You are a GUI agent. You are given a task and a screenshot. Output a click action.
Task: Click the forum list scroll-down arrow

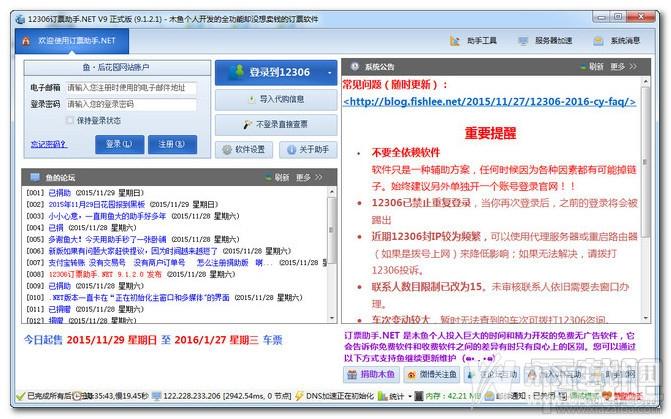pos(332,318)
